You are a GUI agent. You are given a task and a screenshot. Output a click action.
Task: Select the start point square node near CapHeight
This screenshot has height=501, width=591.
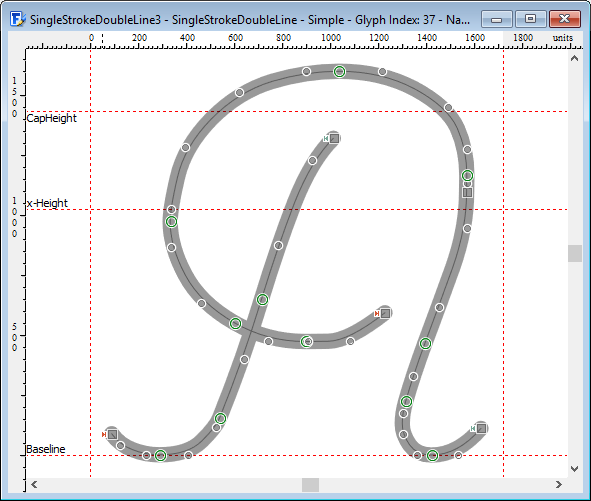coord(334,138)
